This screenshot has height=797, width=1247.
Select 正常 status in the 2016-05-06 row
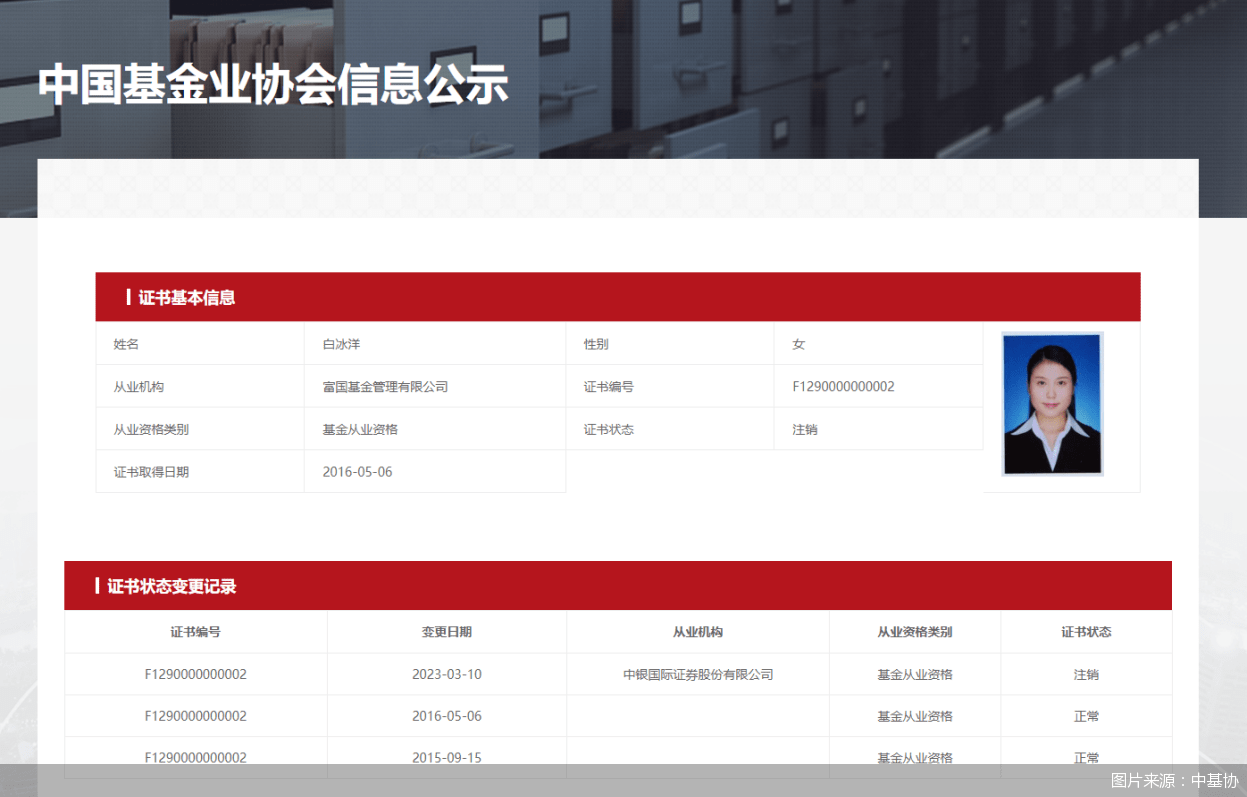click(1086, 717)
